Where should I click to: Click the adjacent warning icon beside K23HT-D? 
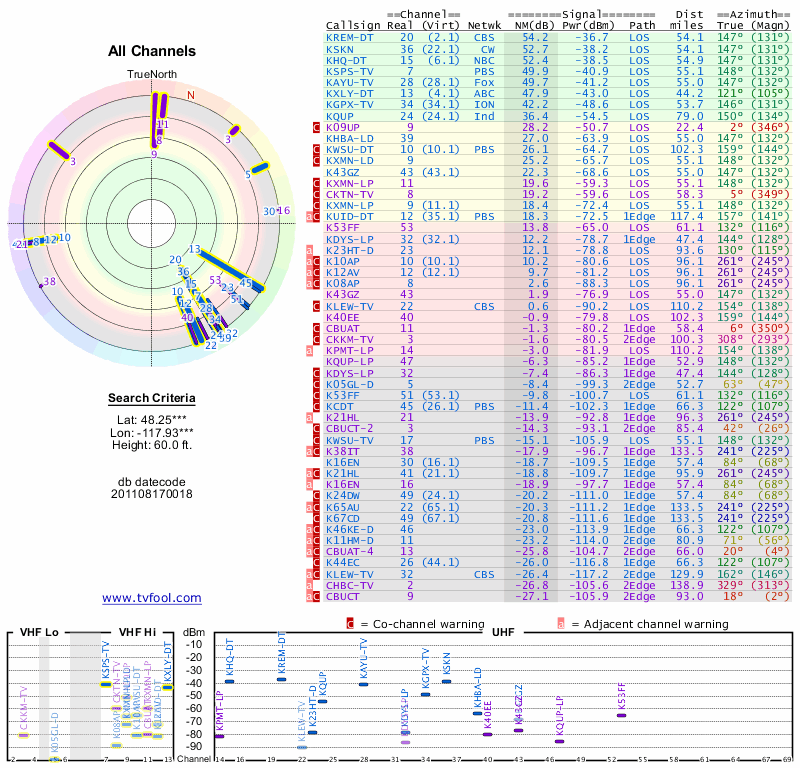tap(309, 250)
